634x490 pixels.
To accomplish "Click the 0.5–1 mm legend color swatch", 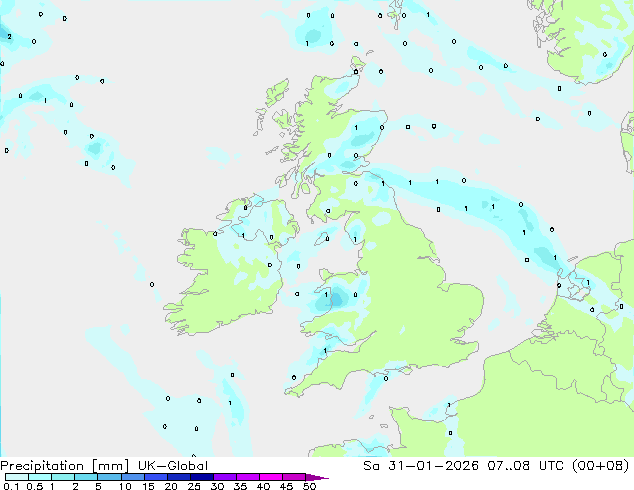I will click(x=40, y=477).
